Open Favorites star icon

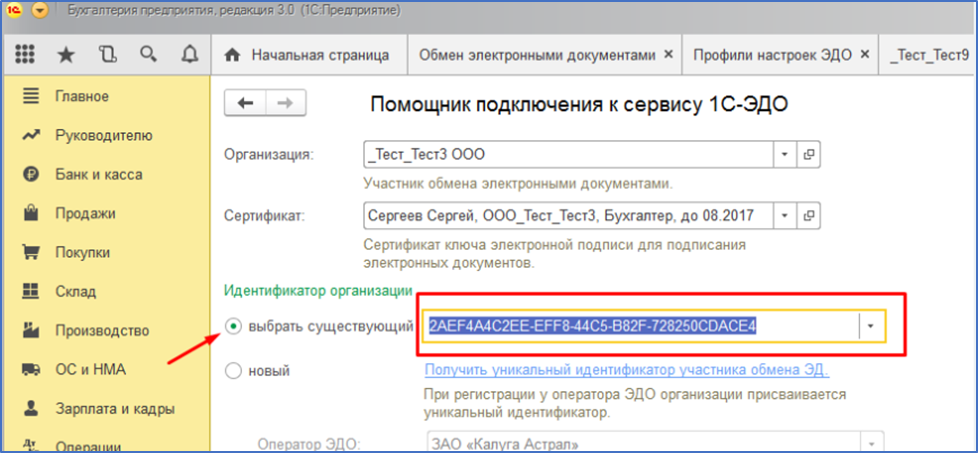point(65,55)
